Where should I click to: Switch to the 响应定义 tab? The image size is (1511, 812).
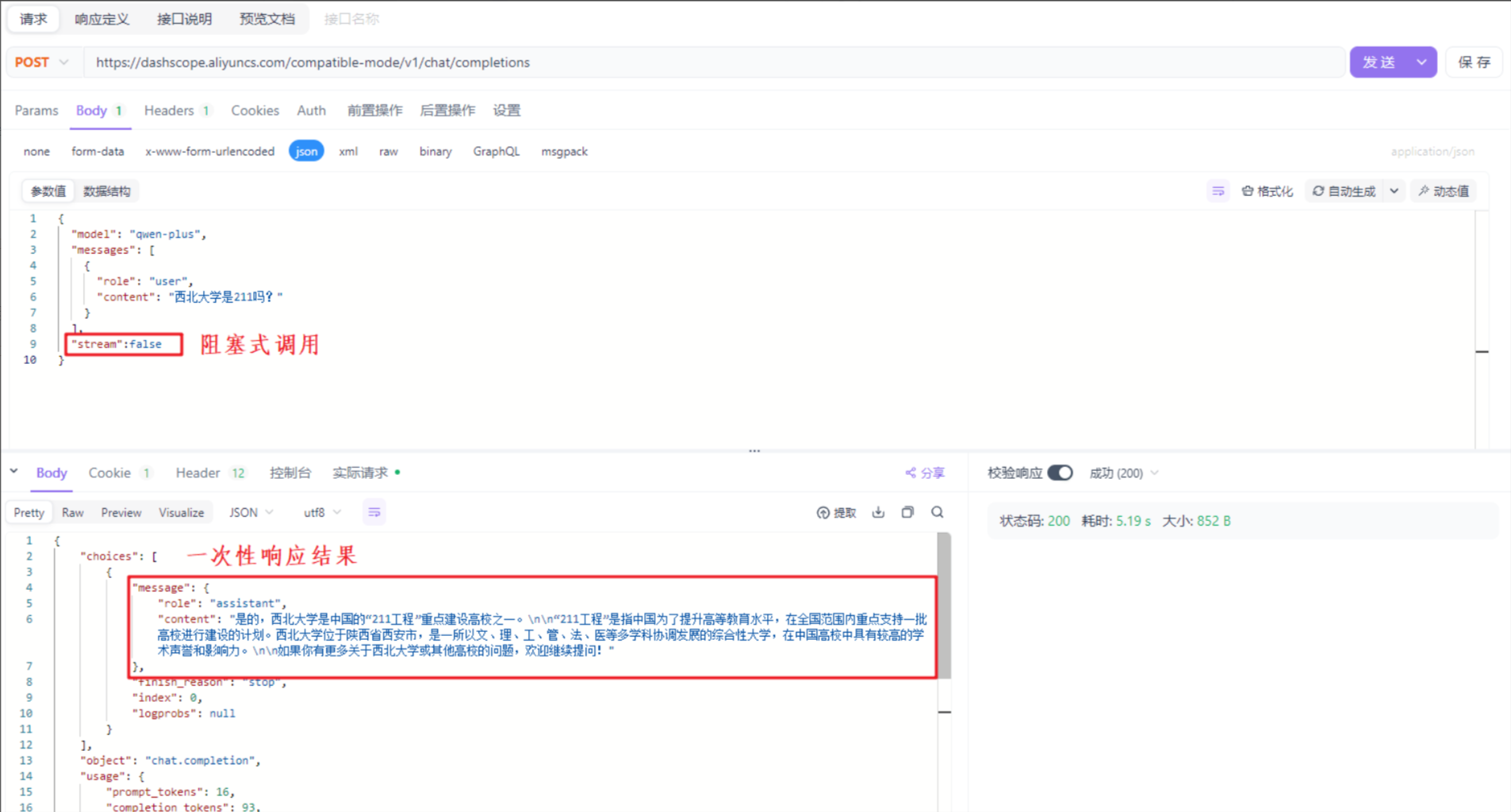point(102,19)
